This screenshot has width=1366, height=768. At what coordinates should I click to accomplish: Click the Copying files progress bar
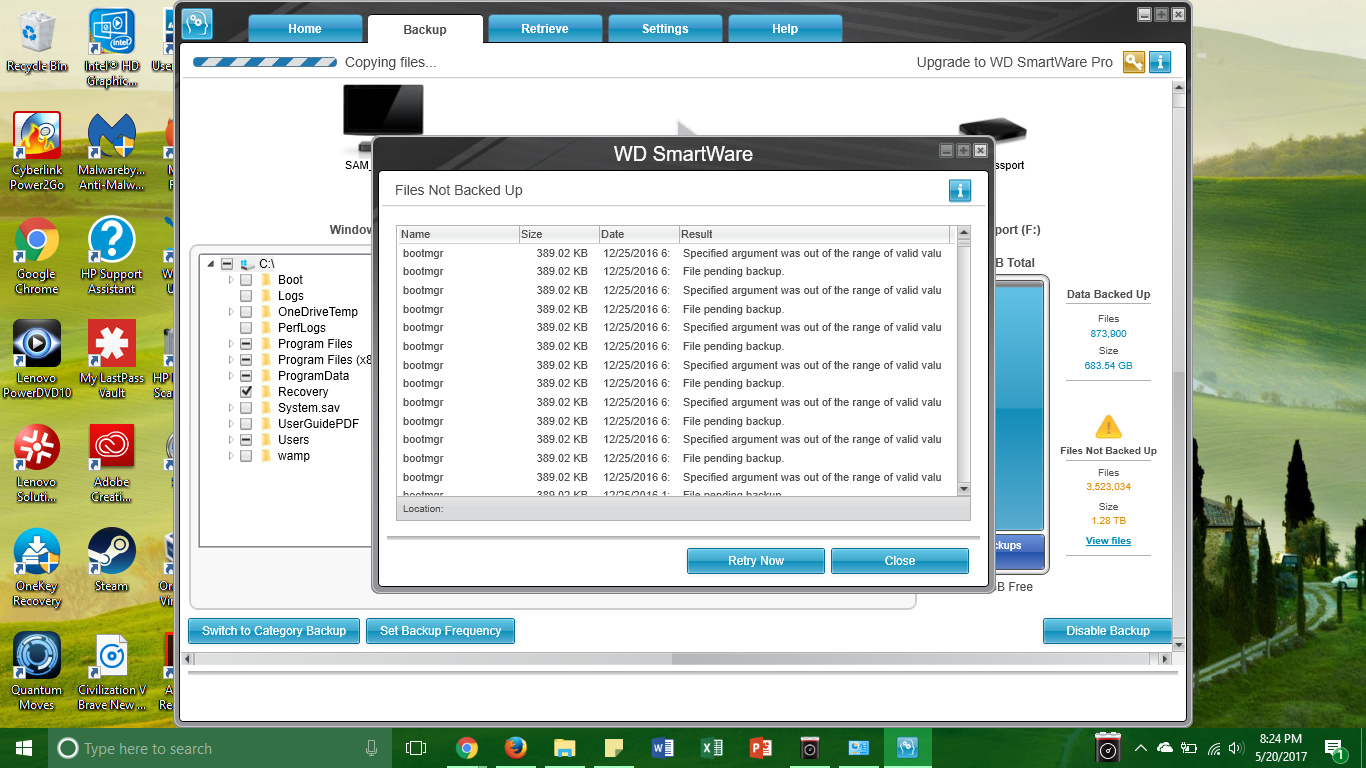tap(264, 62)
